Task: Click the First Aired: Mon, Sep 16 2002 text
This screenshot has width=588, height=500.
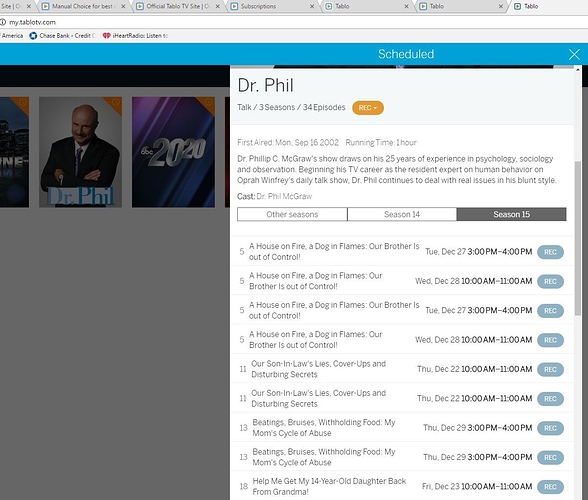Action: [288, 143]
